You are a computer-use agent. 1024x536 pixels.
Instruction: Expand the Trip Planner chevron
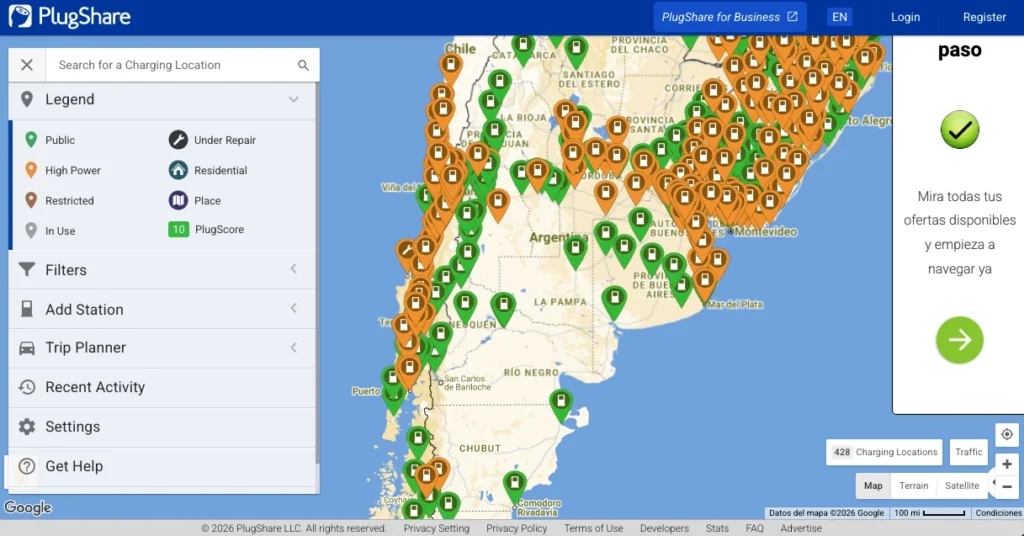294,347
